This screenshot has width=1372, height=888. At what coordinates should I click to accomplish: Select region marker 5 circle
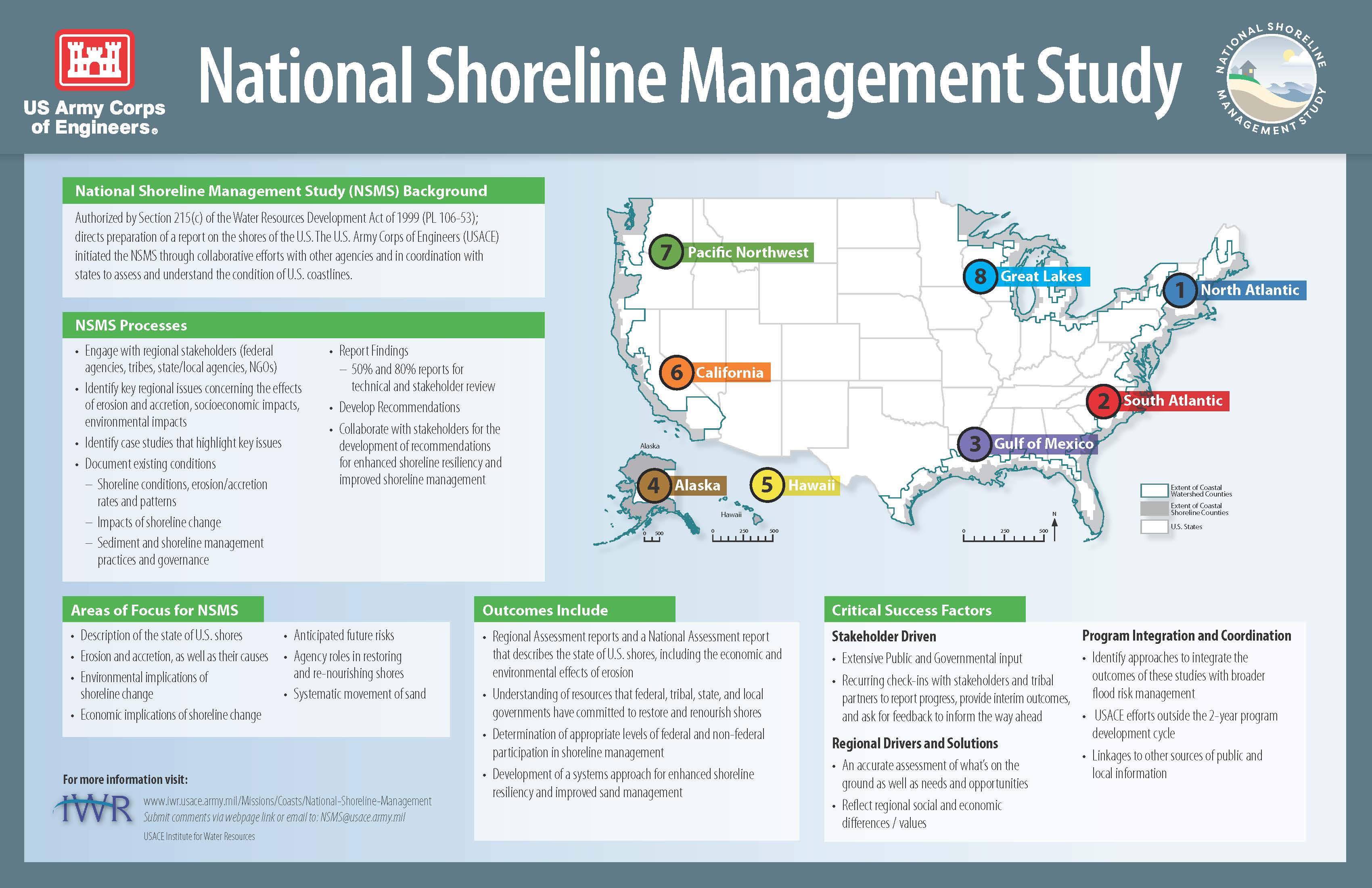[x=767, y=484]
